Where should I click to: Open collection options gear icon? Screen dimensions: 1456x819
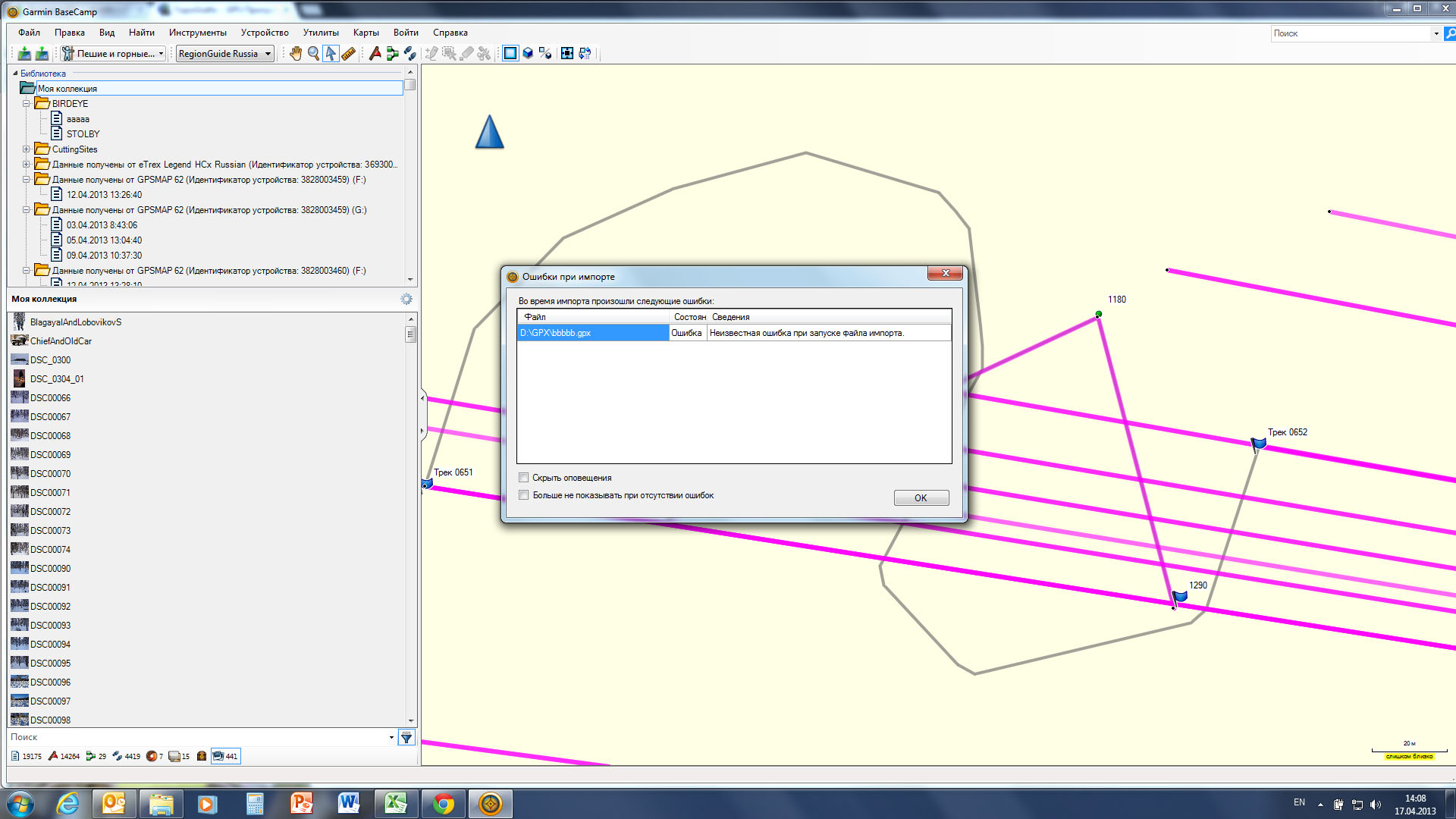[x=406, y=299]
